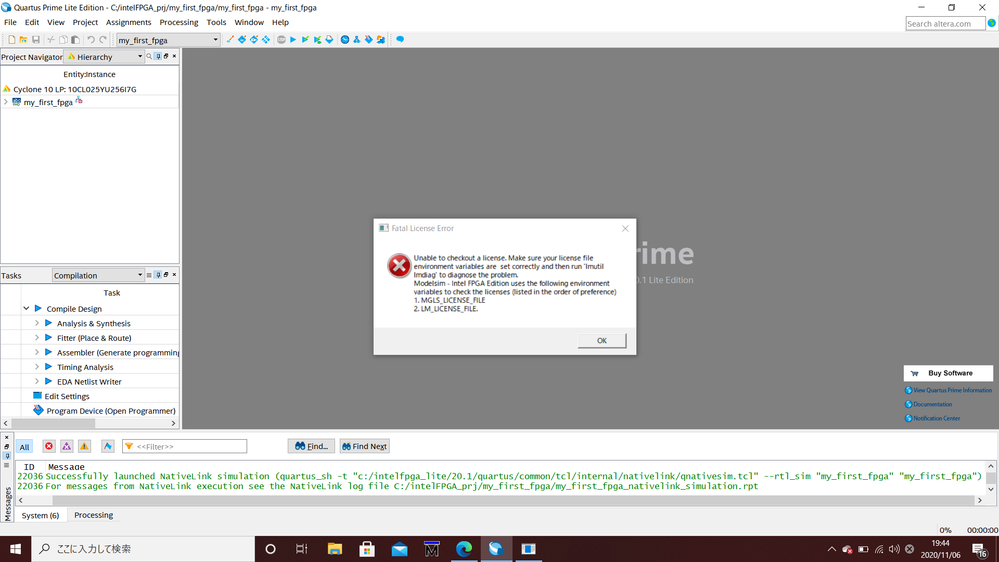Open the Assignments menu

click(129, 22)
